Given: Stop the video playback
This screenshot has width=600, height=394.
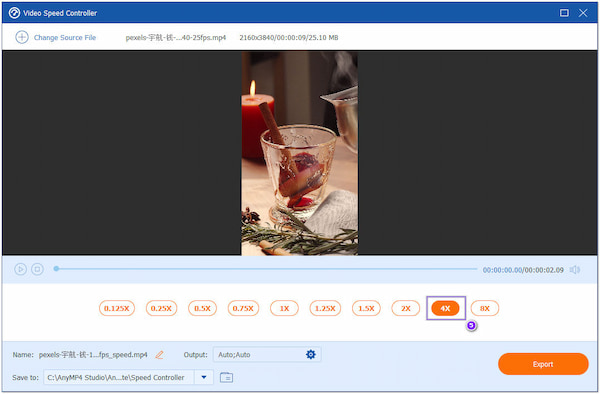Looking at the screenshot, I should coord(37,269).
